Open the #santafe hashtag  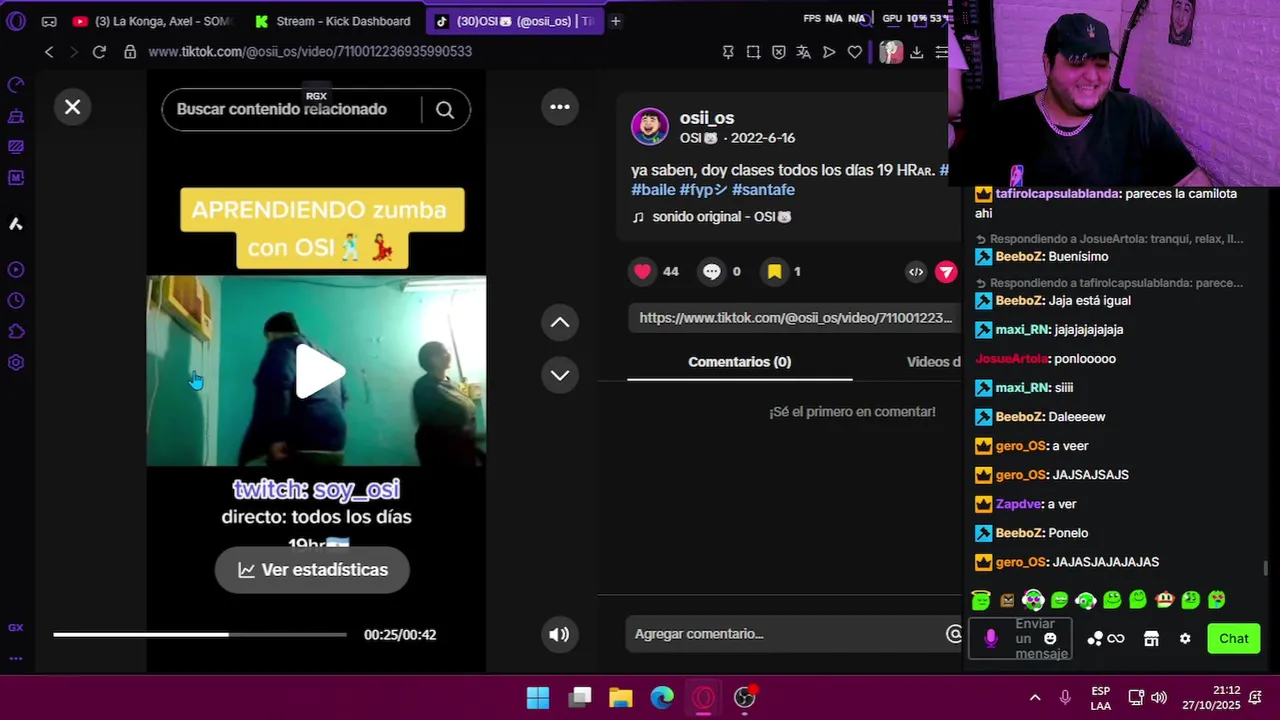tap(763, 190)
